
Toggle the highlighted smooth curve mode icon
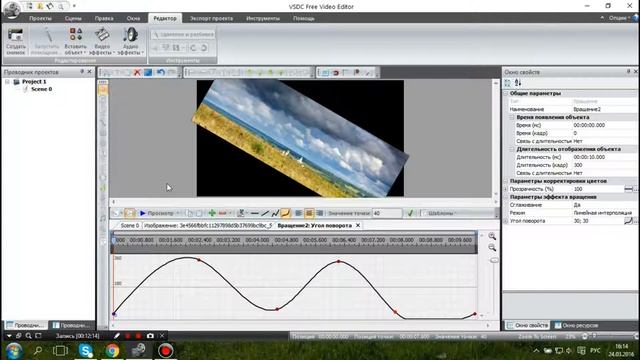(285, 213)
